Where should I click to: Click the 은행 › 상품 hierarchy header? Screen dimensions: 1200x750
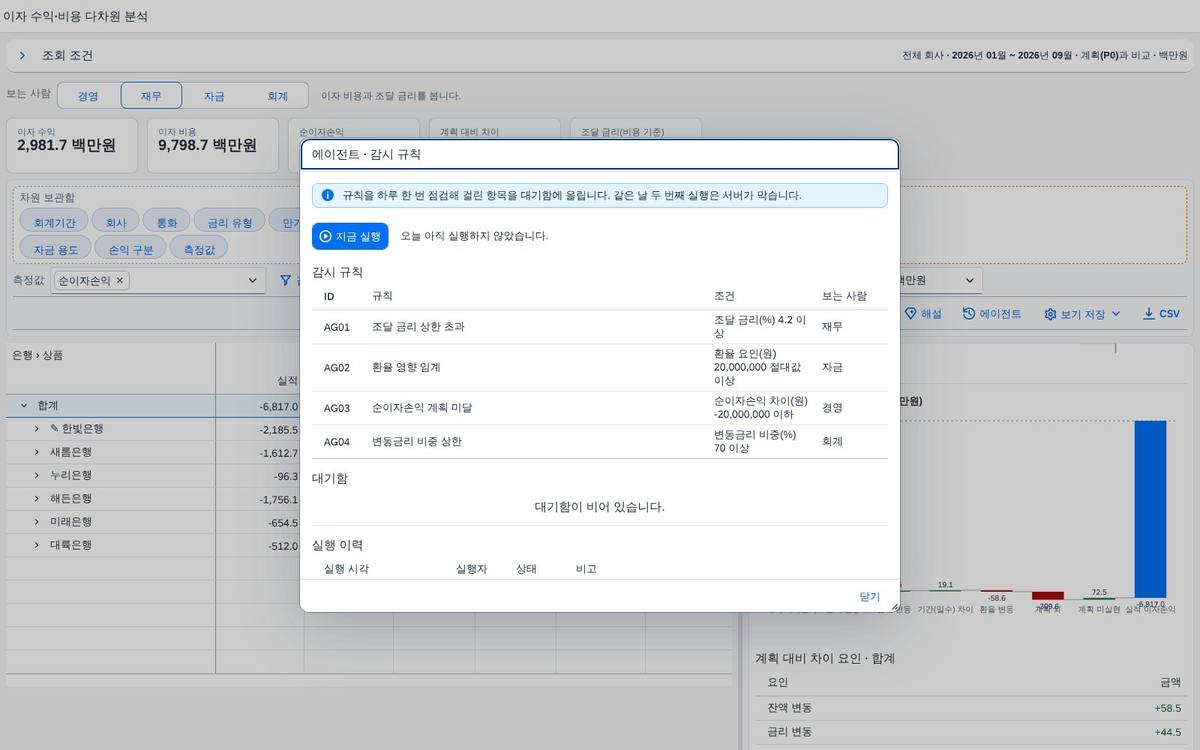tap(38, 355)
